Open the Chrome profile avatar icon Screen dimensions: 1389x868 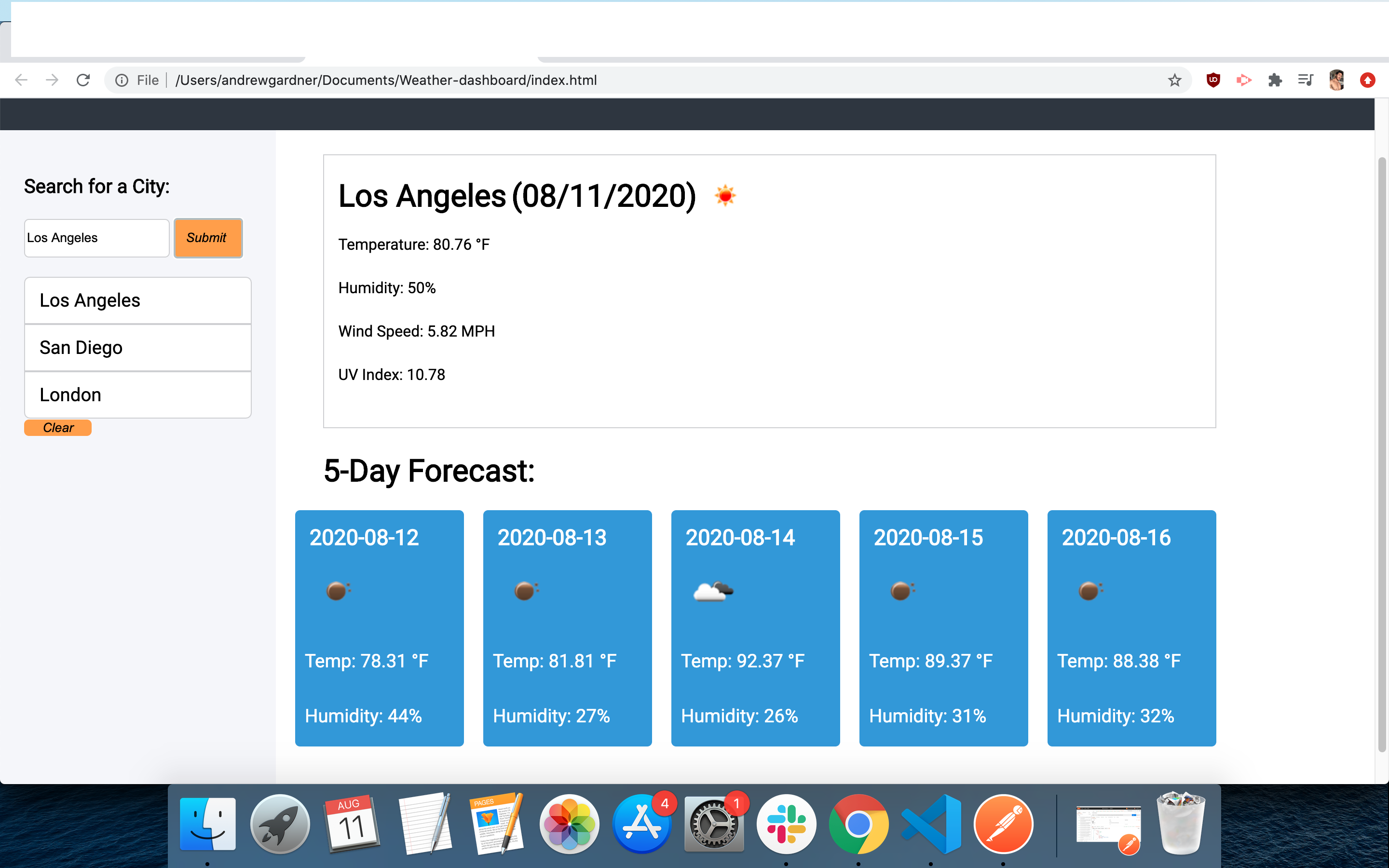[1336, 80]
